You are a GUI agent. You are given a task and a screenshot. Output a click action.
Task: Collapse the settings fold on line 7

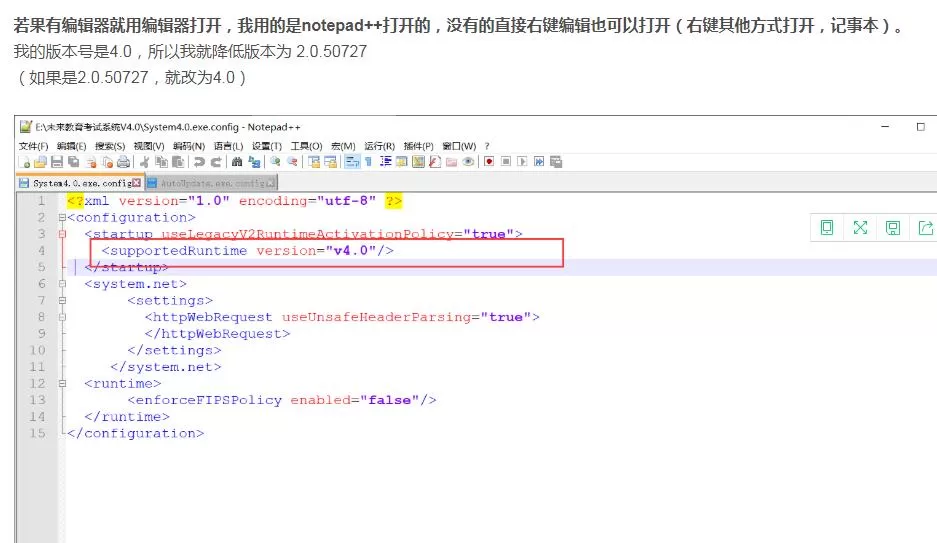coord(62,300)
